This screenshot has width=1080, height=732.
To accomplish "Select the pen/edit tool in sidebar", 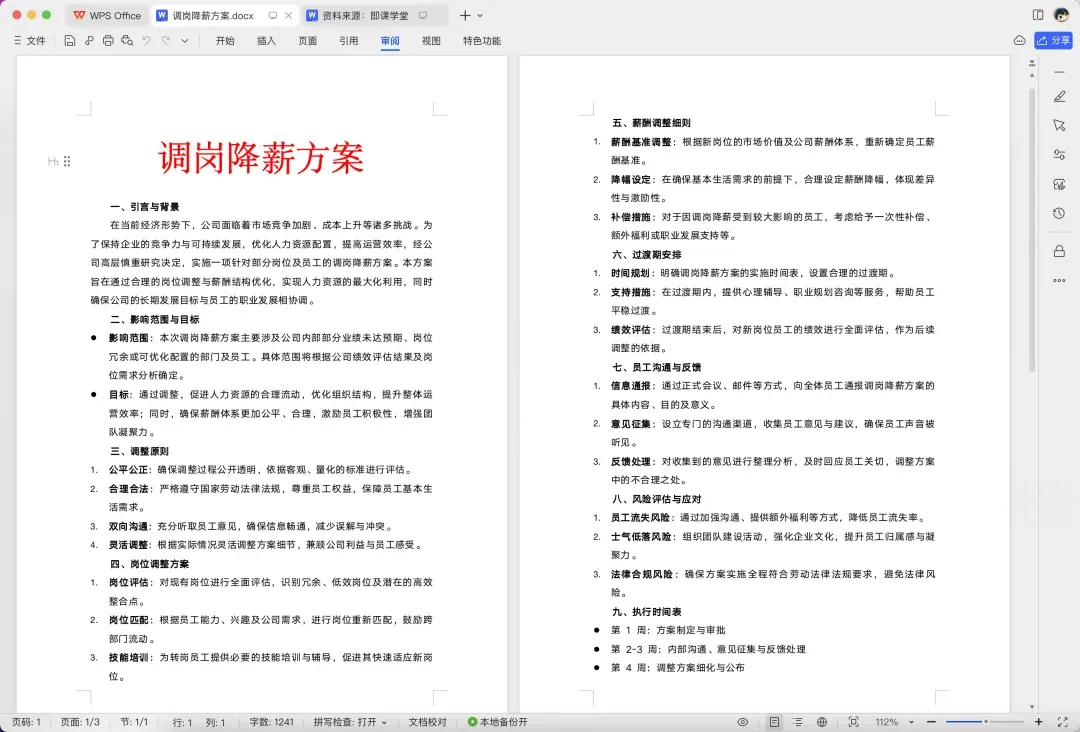I will tap(1059, 97).
